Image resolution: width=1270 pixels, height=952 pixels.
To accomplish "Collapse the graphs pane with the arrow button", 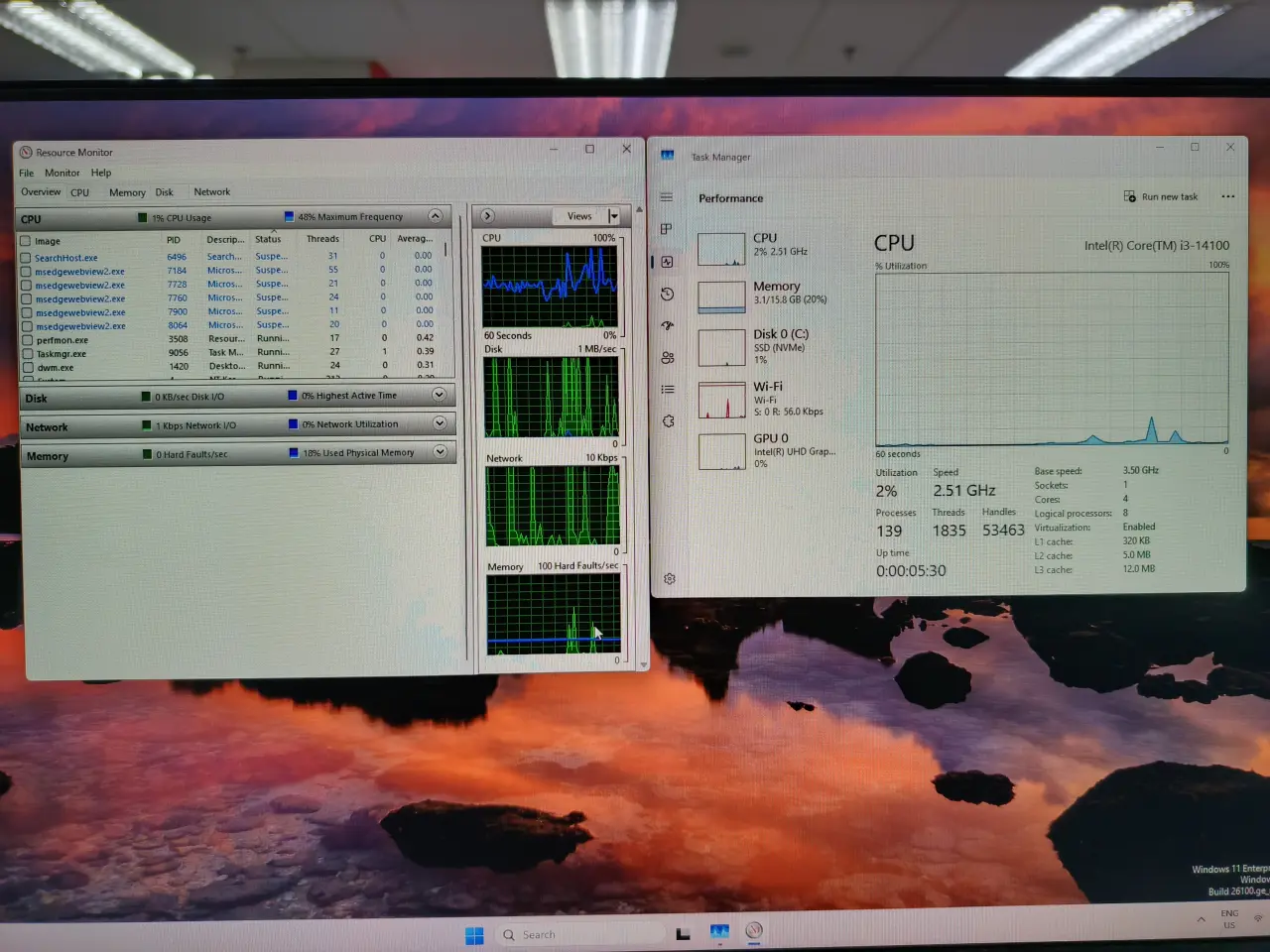I will tap(487, 215).
